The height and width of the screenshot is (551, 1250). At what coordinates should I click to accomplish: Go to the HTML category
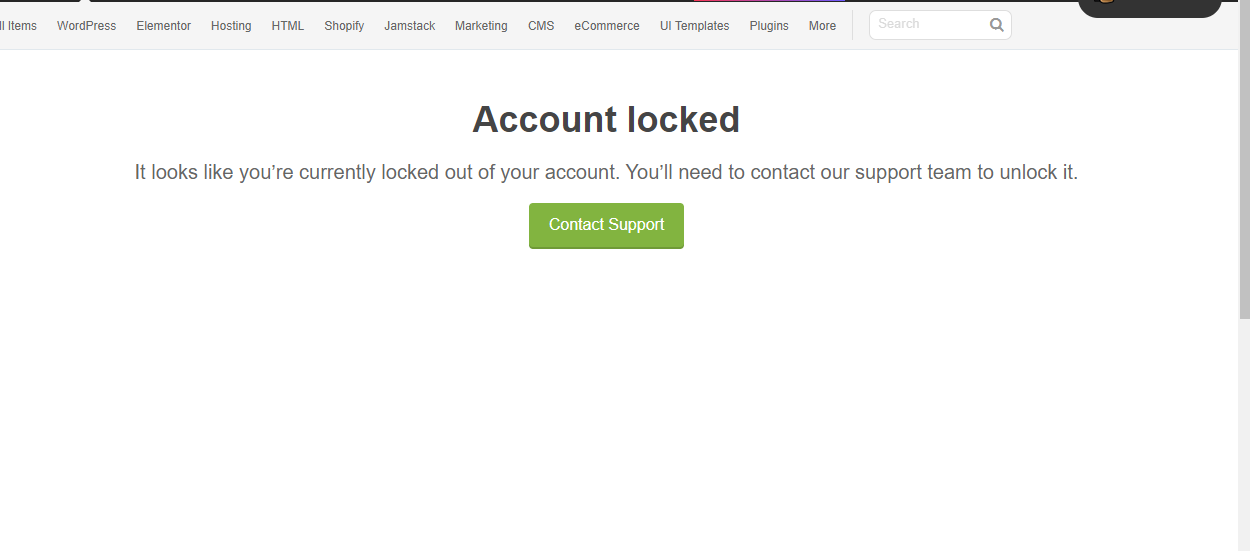click(288, 26)
